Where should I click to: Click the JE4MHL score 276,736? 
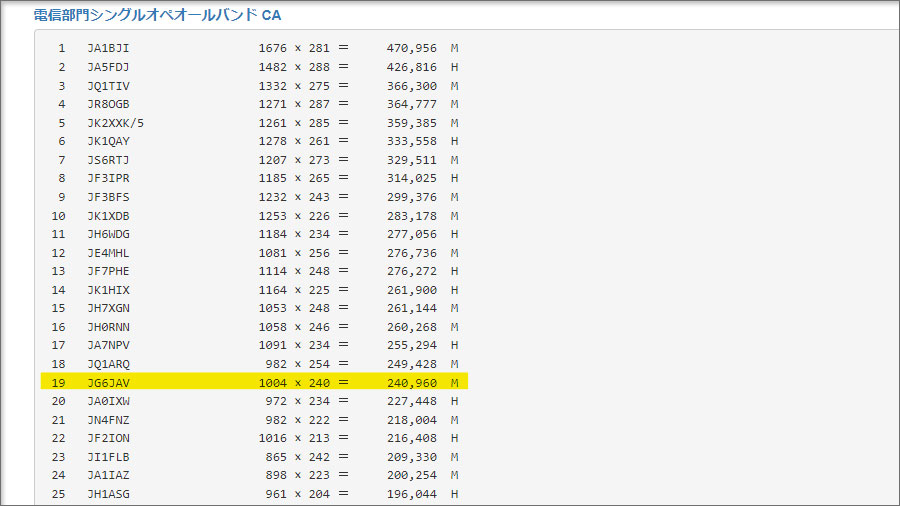tap(412, 253)
